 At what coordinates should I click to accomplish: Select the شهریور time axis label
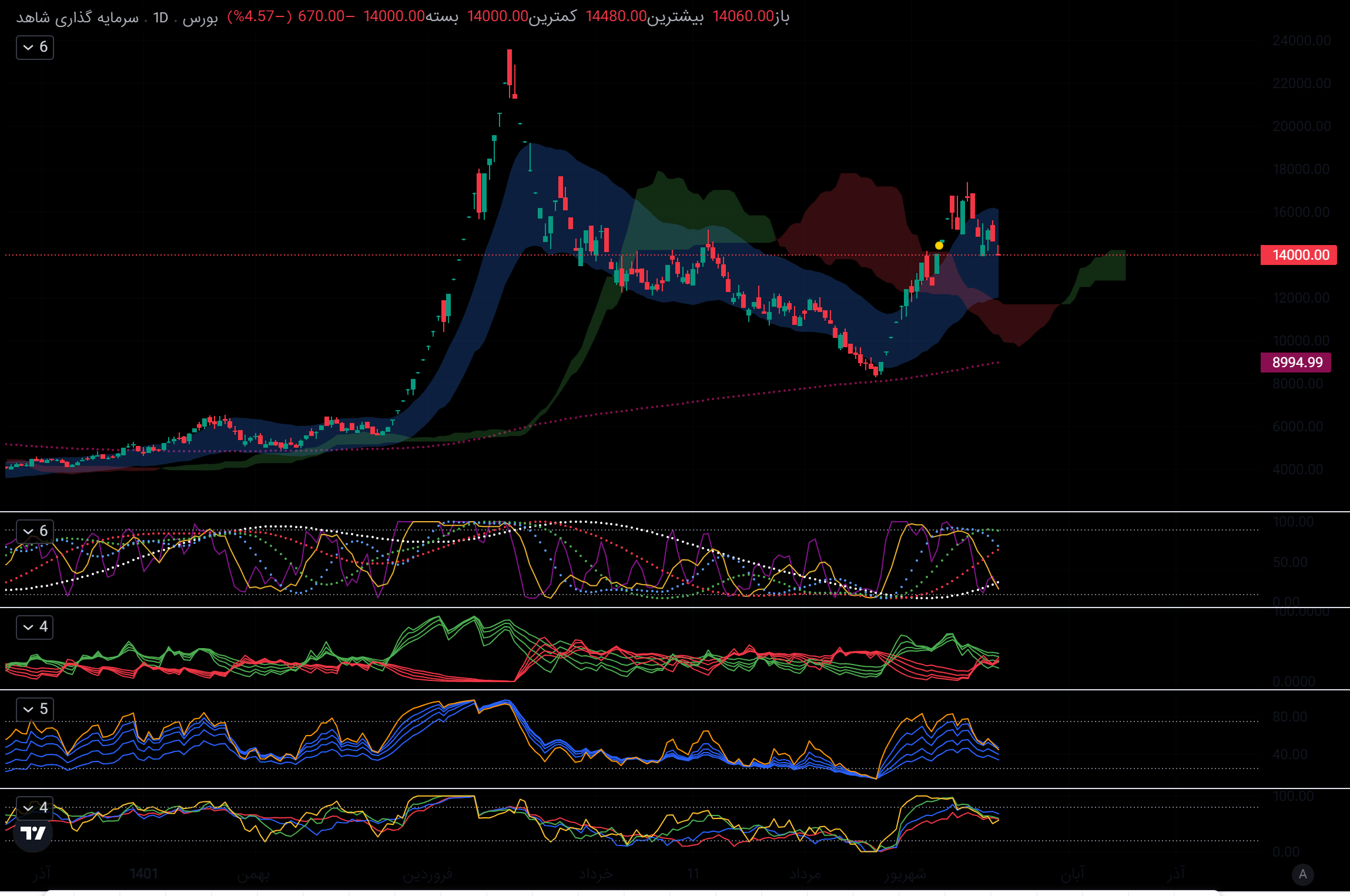tap(905, 874)
